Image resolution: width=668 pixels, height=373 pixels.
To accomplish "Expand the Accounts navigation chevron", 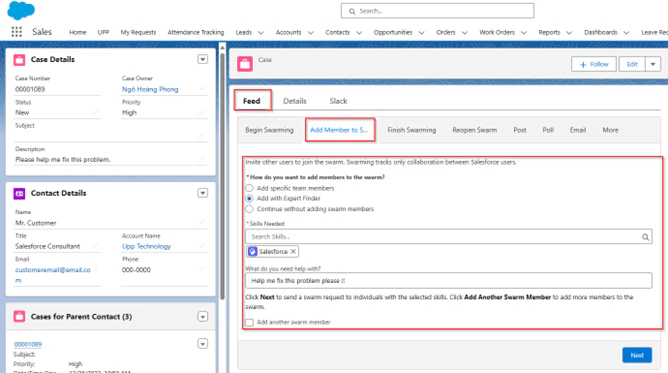I will pyautogui.click(x=311, y=32).
